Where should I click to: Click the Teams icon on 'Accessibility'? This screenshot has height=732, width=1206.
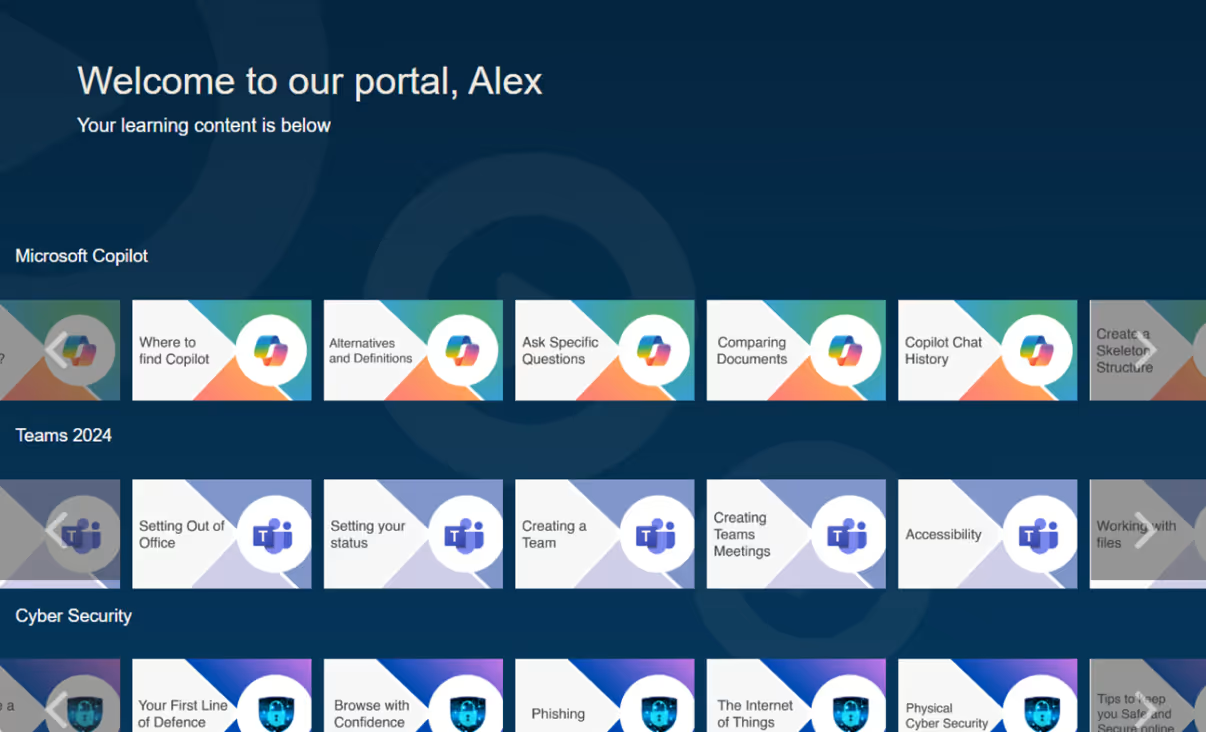pyautogui.click(x=1036, y=533)
